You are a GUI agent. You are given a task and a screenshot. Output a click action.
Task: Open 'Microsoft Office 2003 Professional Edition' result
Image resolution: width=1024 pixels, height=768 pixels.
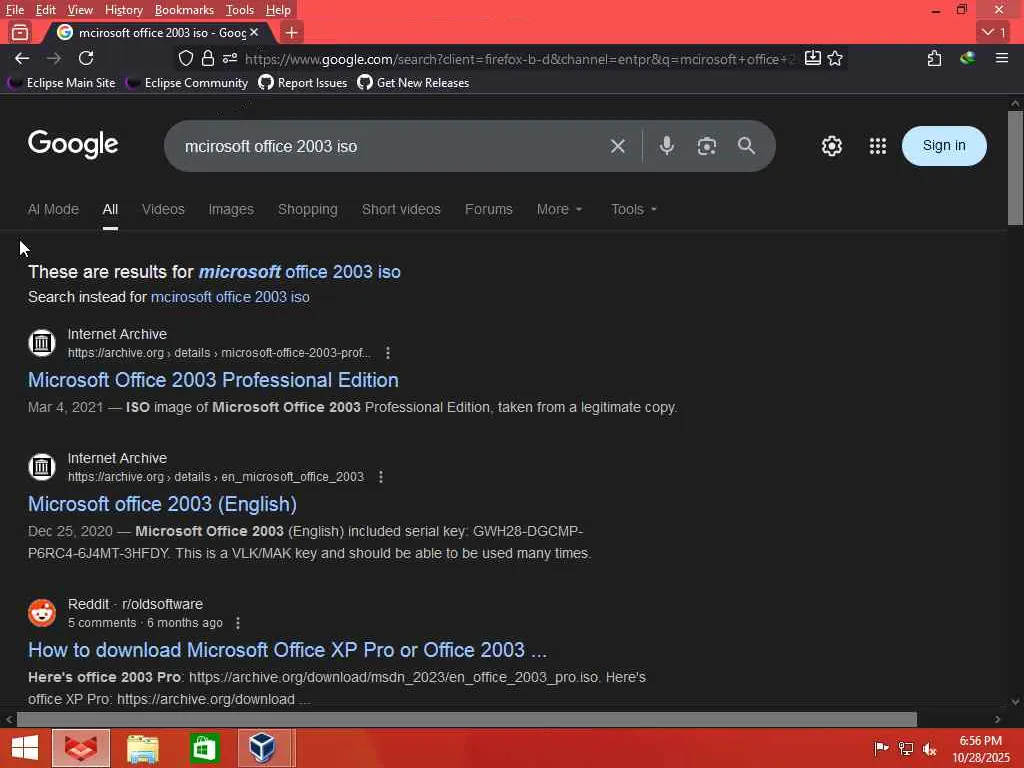click(x=213, y=380)
